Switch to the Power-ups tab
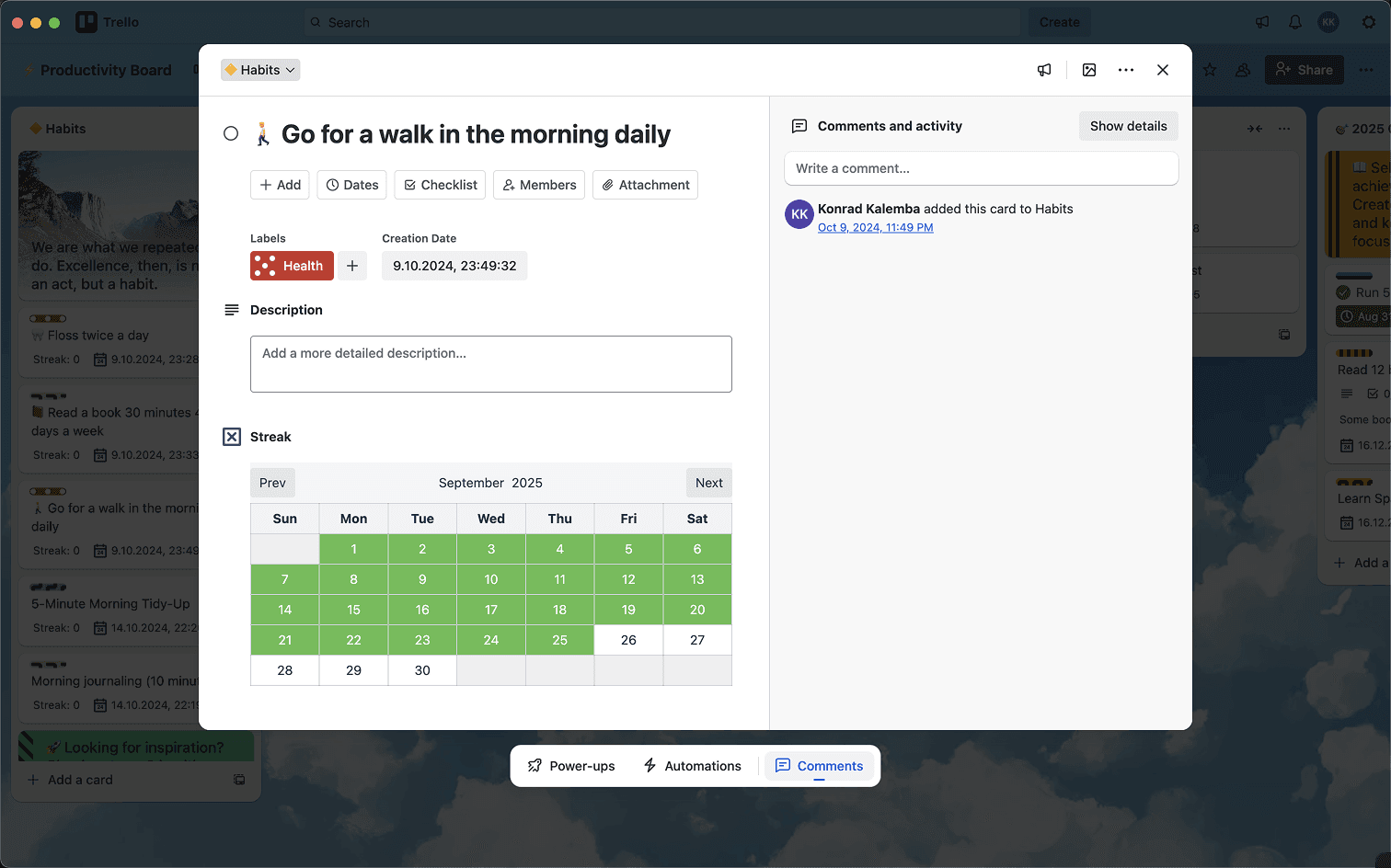The image size is (1391, 868). click(571, 766)
